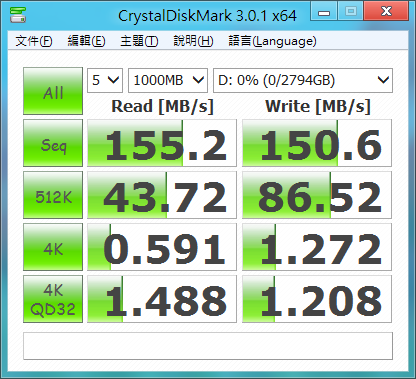Run all benchmarks with the All button
Viewport: 416px width, 379px height.
click(x=53, y=91)
